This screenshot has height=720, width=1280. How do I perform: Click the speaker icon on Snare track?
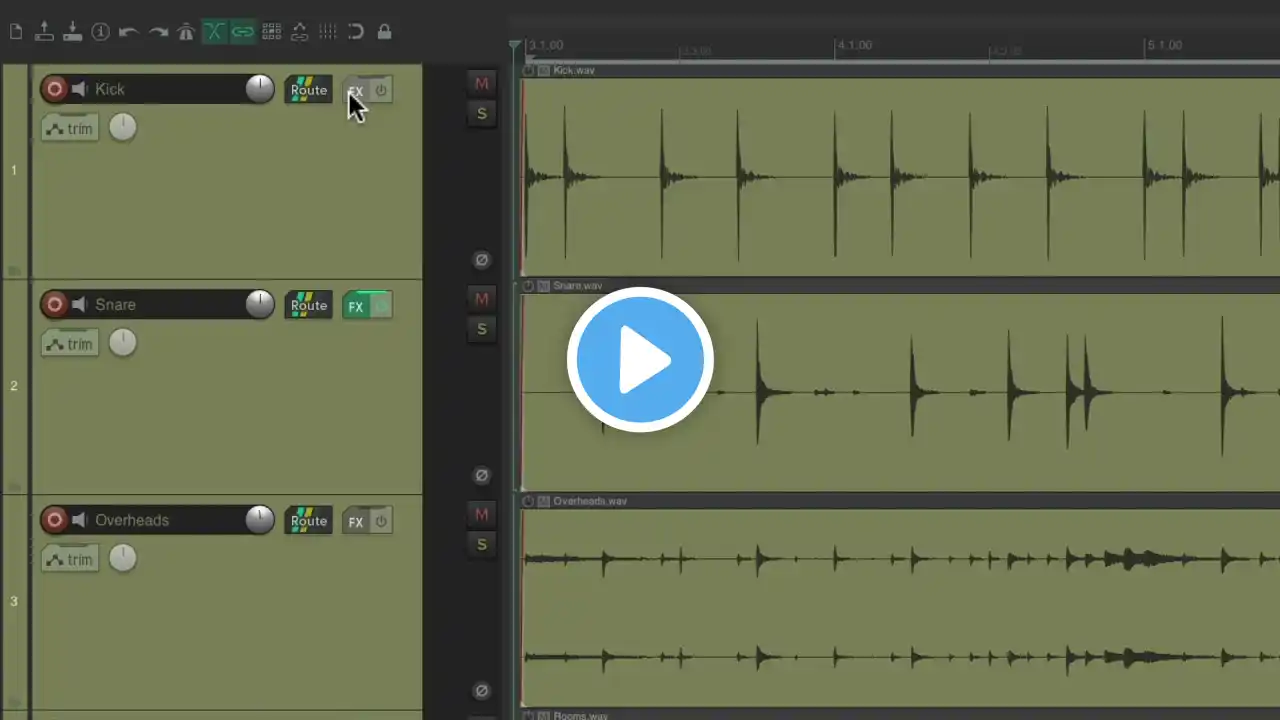[x=79, y=305]
